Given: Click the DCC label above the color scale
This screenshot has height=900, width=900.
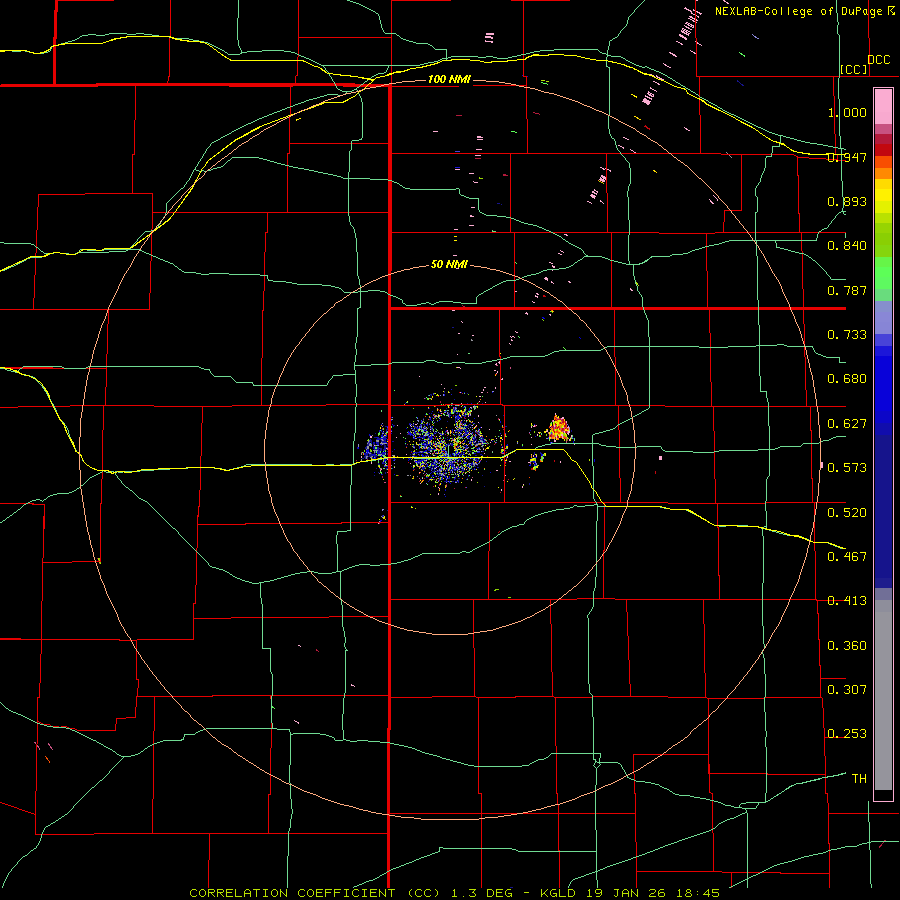Looking at the screenshot, I should (x=878, y=60).
